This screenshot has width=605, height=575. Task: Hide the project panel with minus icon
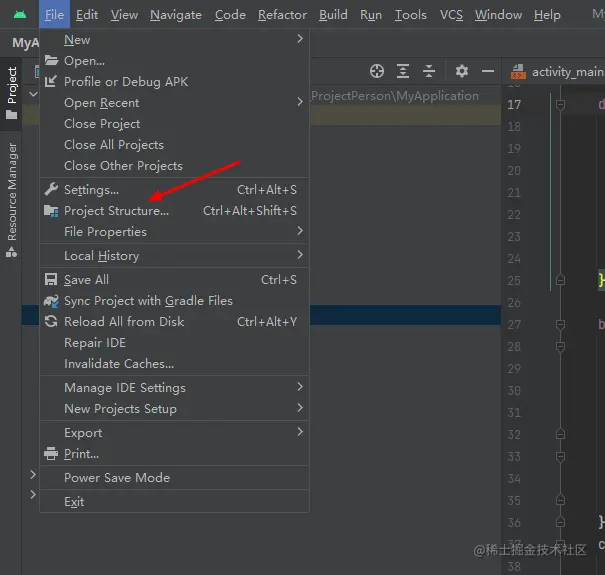point(488,71)
